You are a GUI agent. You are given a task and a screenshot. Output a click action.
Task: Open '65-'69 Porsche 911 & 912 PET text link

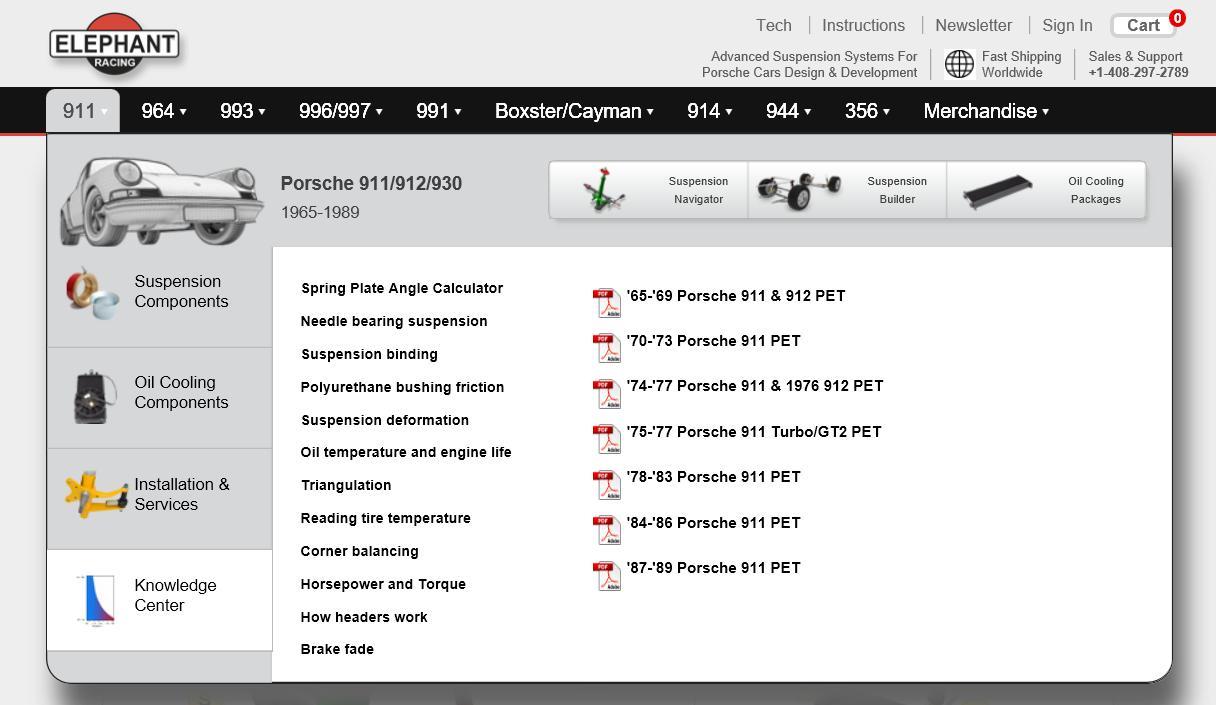[736, 296]
